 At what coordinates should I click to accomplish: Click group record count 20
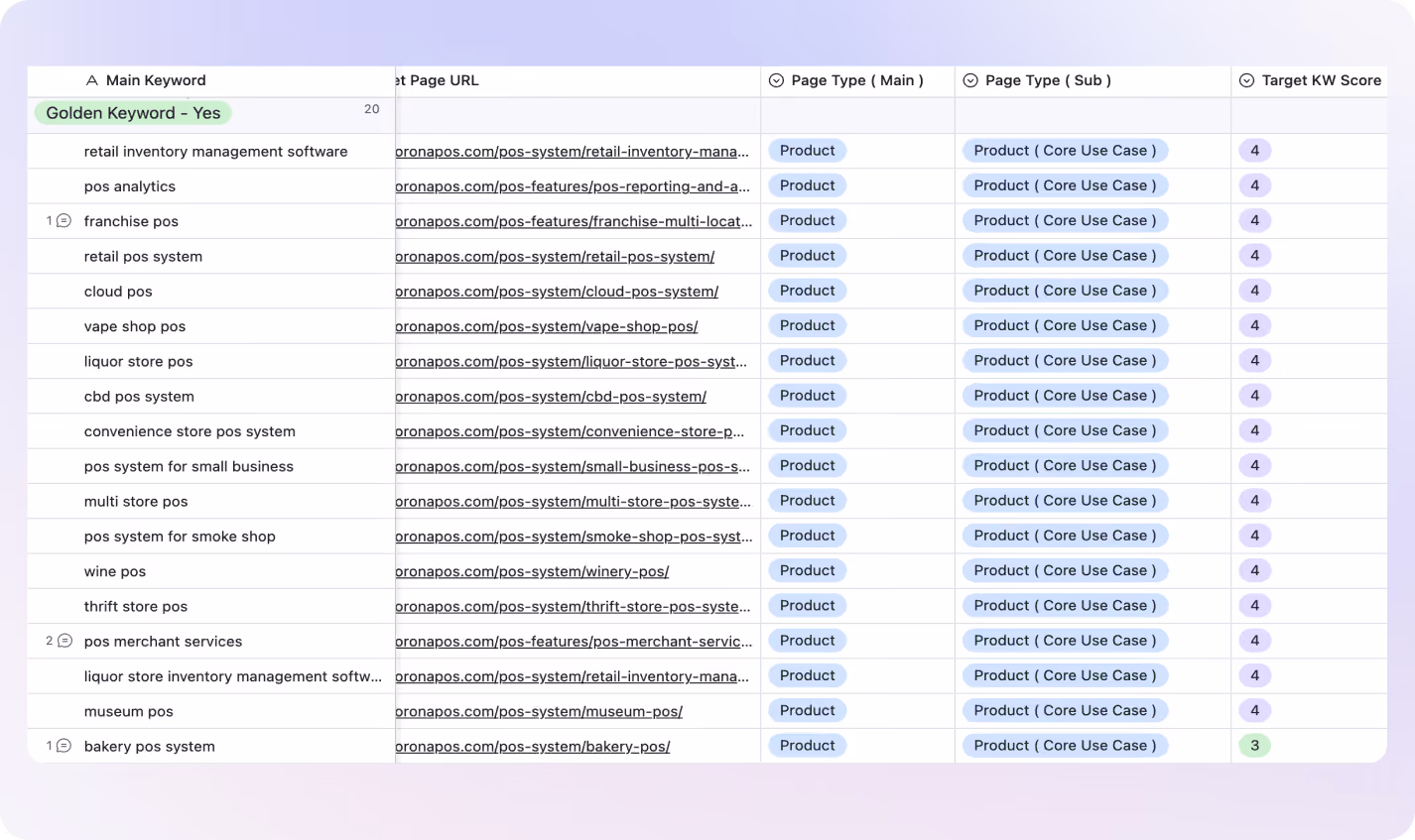372,109
